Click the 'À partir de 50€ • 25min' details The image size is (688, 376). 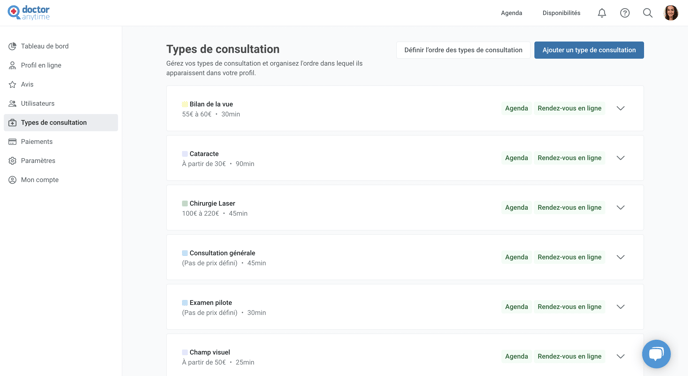(x=218, y=362)
